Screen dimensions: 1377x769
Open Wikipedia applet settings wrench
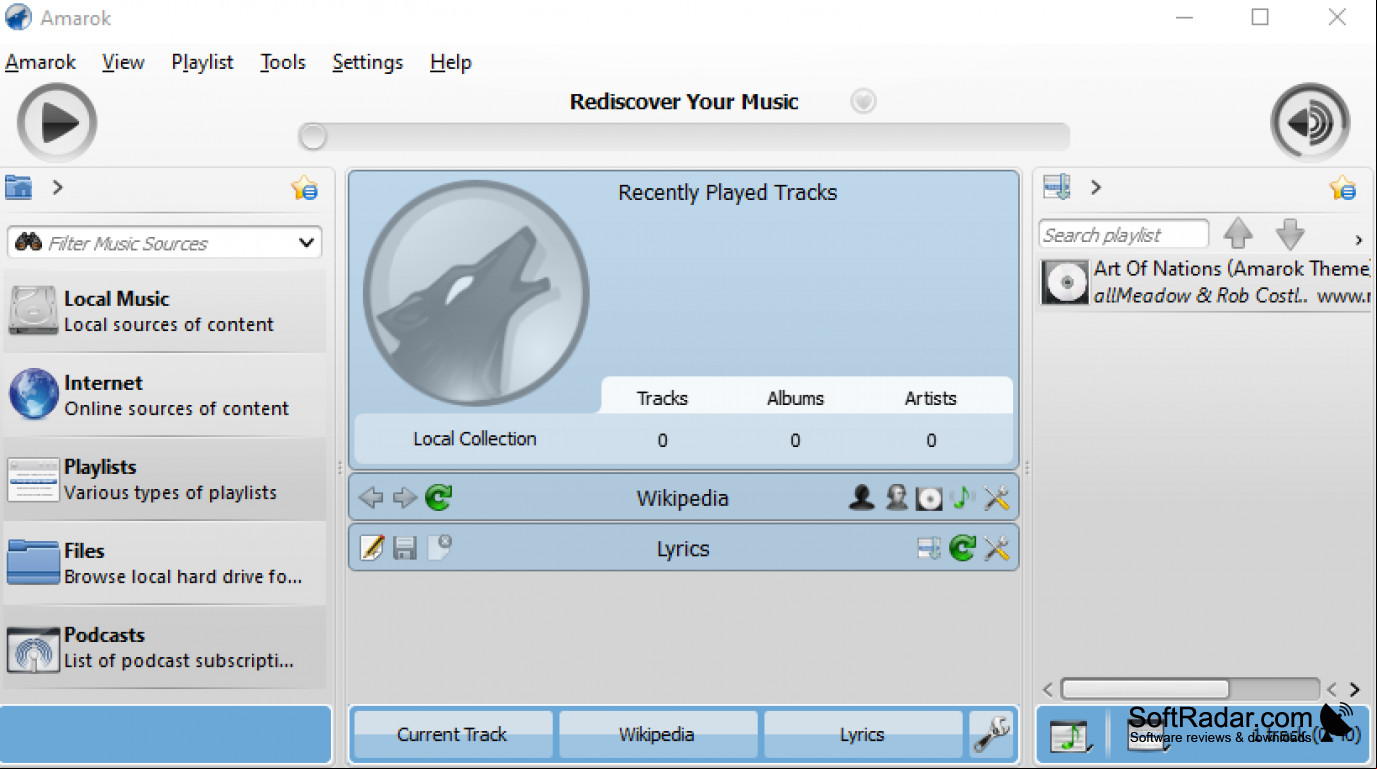point(996,497)
